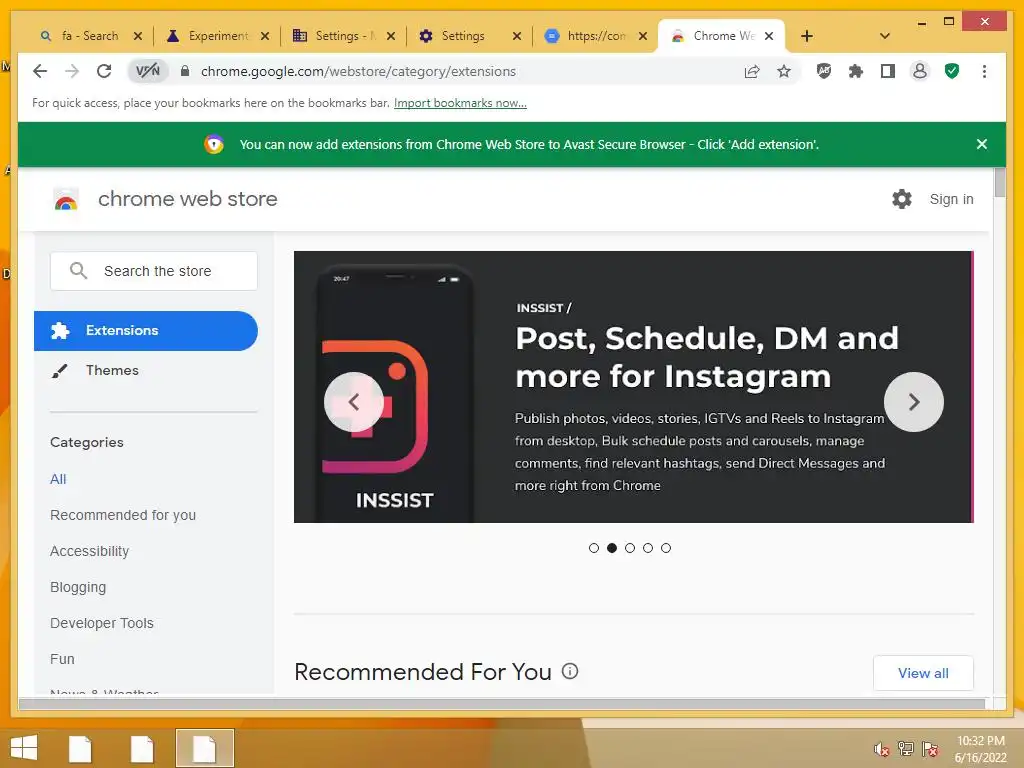This screenshot has width=1024, height=768.
Task: Select Themes in the sidebar
Action: click(112, 370)
